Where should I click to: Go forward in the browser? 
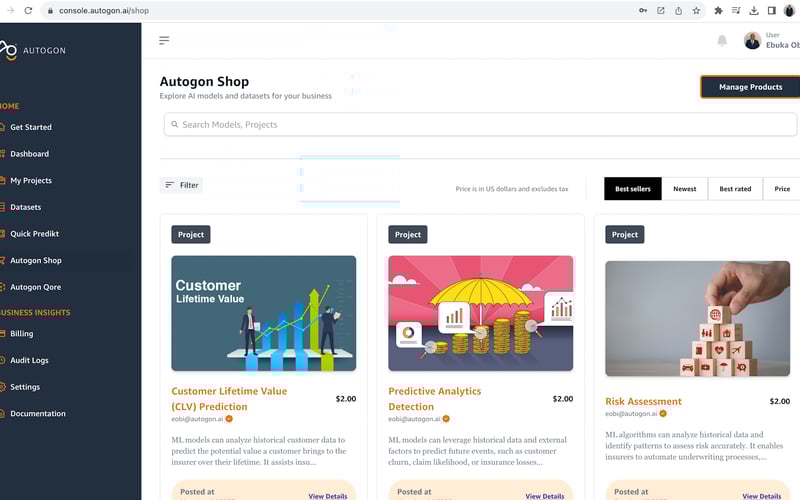(10, 10)
